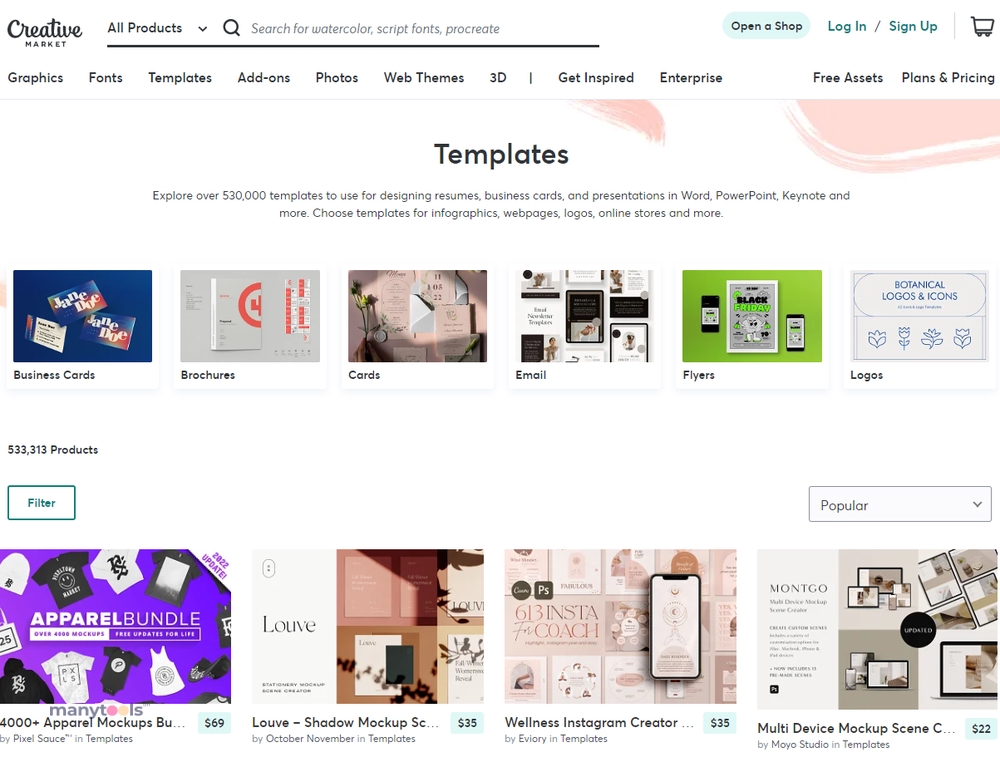
Task: Click the Sign Up link
Action: [x=913, y=26]
